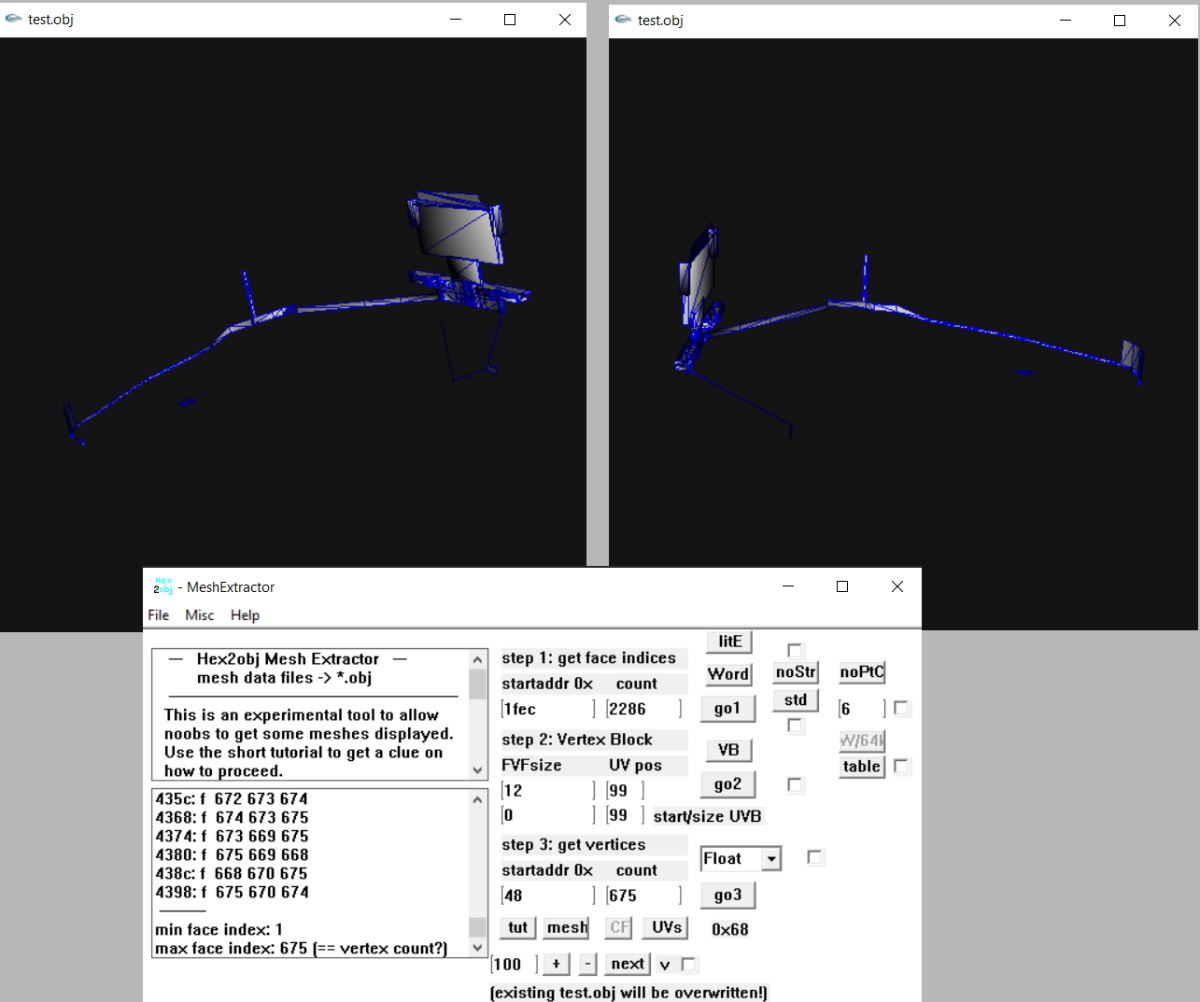This screenshot has height=1002, width=1200.
Task: Click the right test.obj window's title icon
Action: pos(623,19)
